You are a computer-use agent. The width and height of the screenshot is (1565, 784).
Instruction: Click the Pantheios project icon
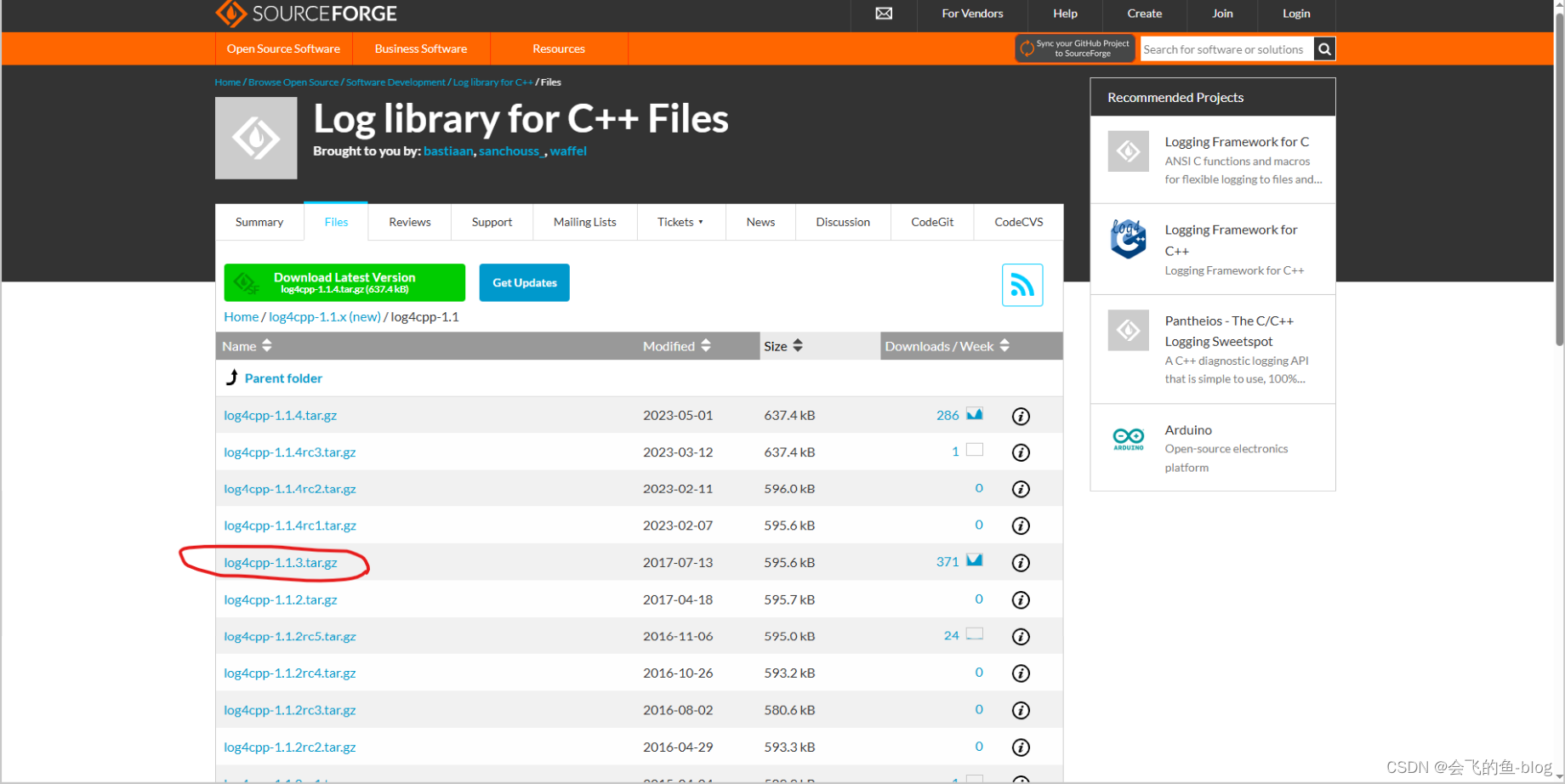[1129, 330]
